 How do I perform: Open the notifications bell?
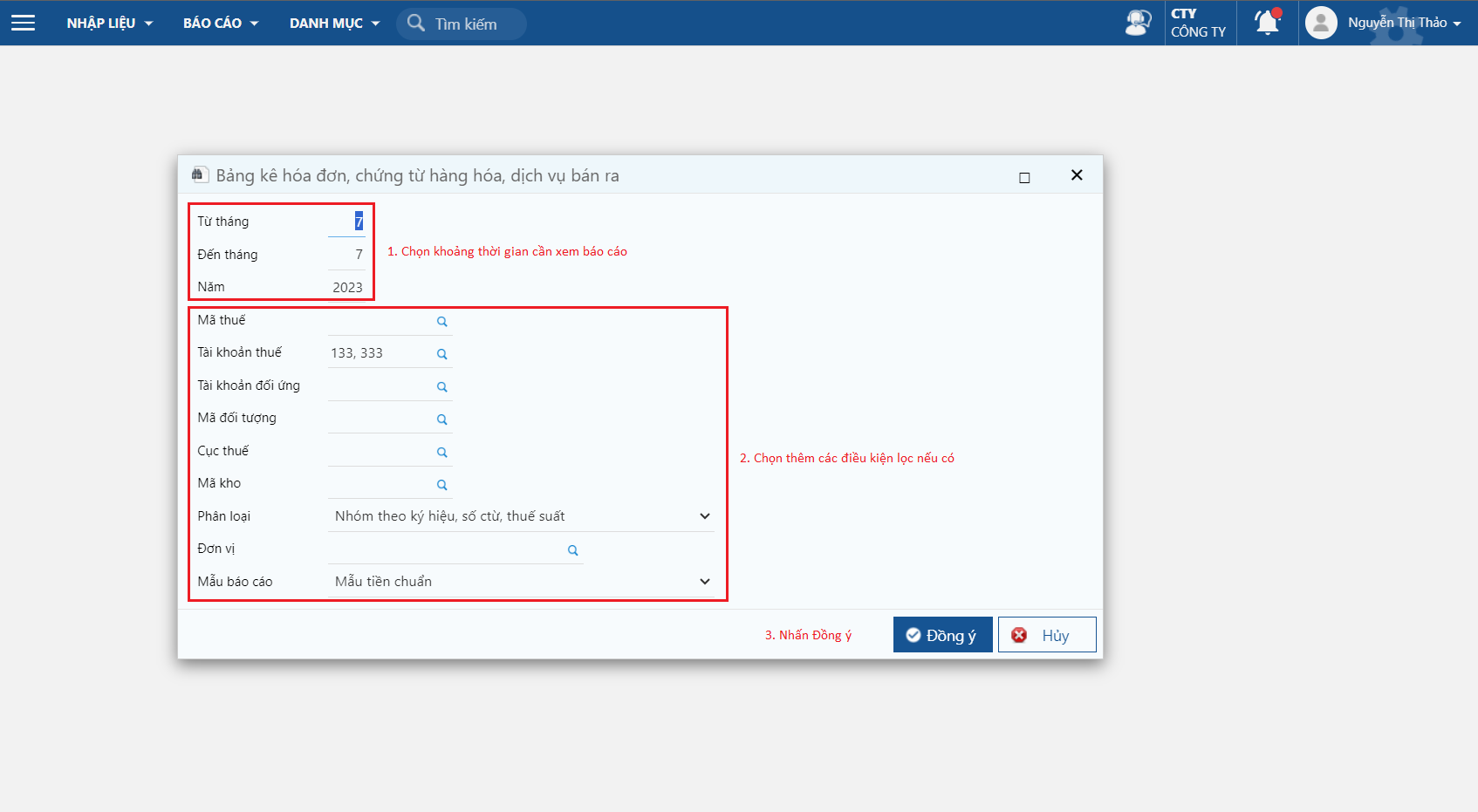click(1267, 23)
